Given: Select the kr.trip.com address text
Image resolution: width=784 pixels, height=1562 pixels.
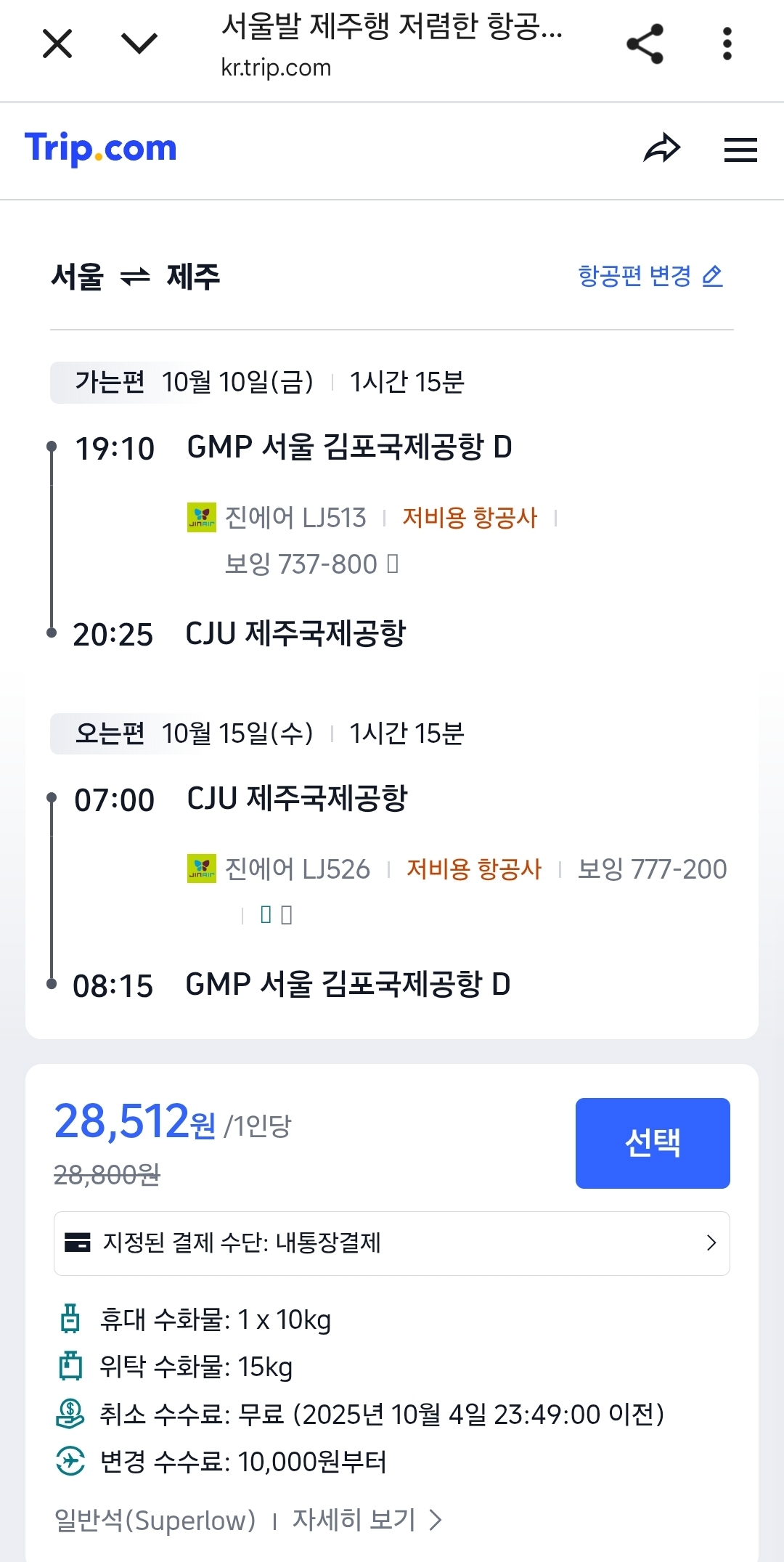Looking at the screenshot, I should (x=276, y=68).
